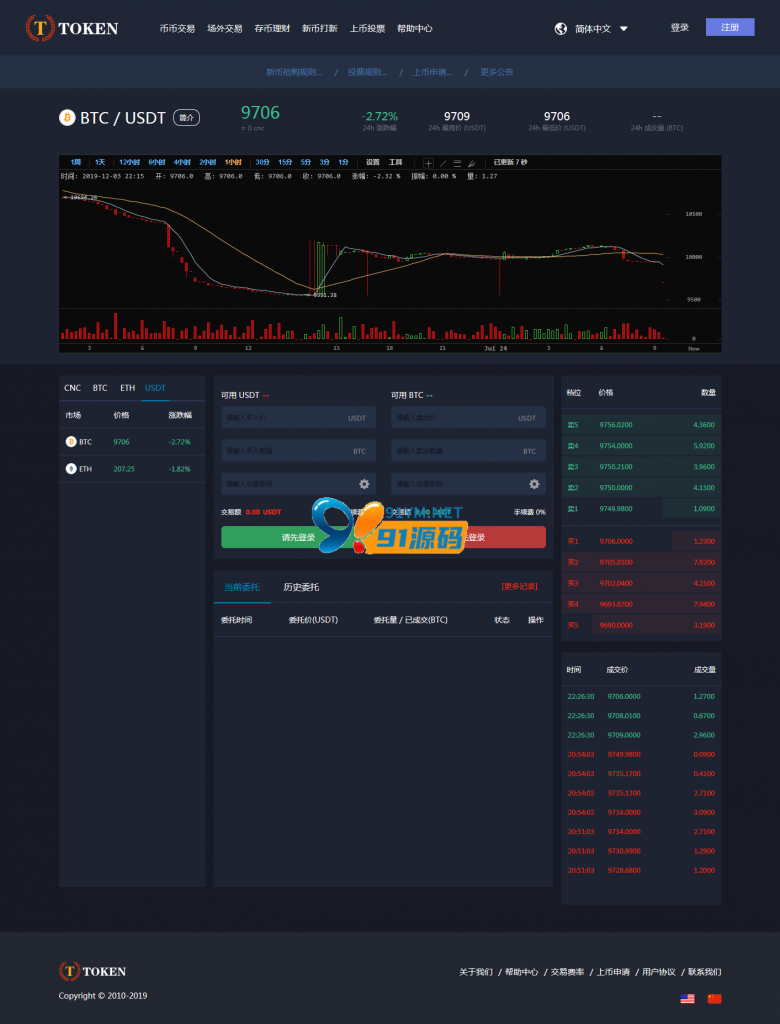Select the ETH market tab

tap(127, 388)
